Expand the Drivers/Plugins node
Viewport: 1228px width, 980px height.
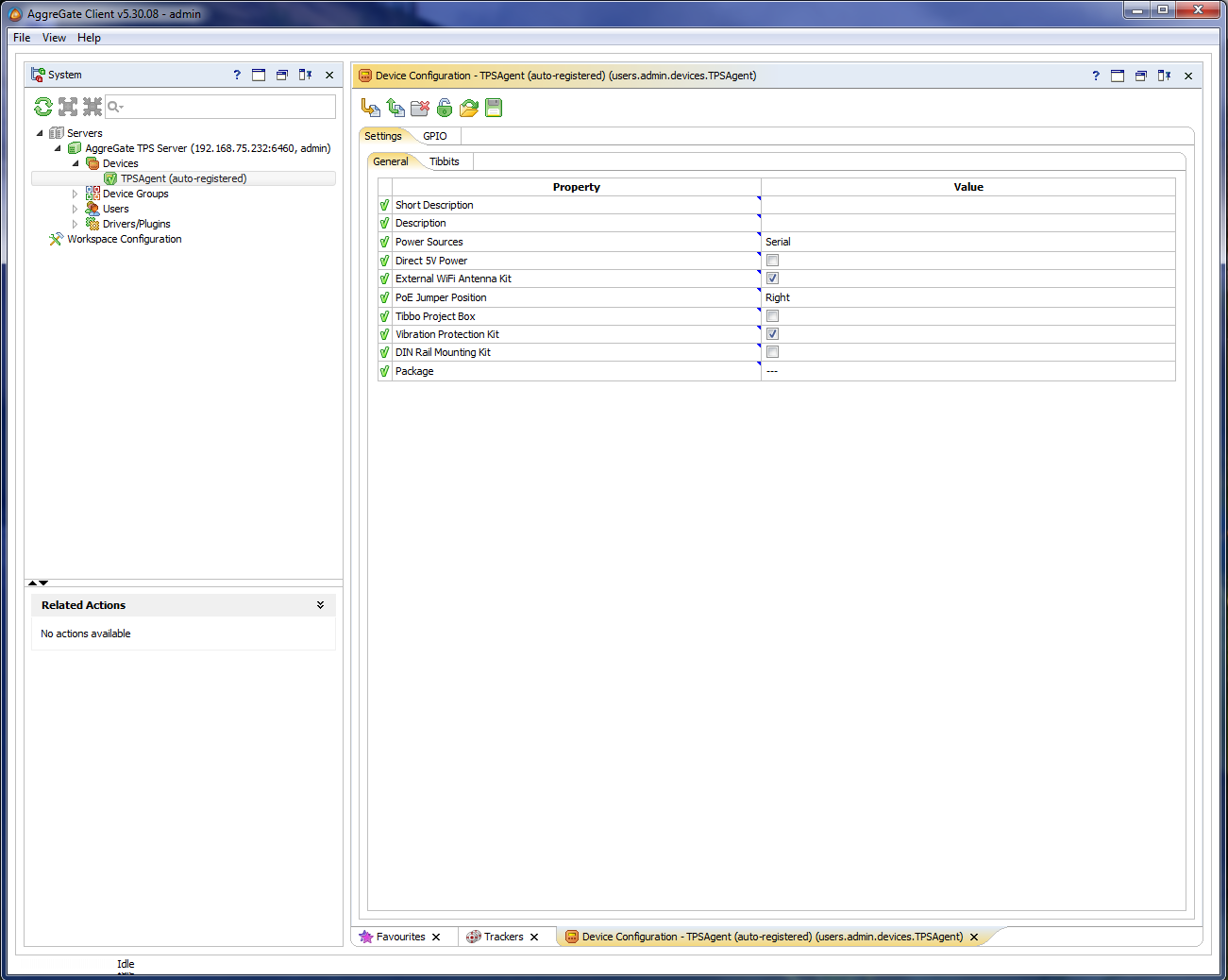[76, 224]
